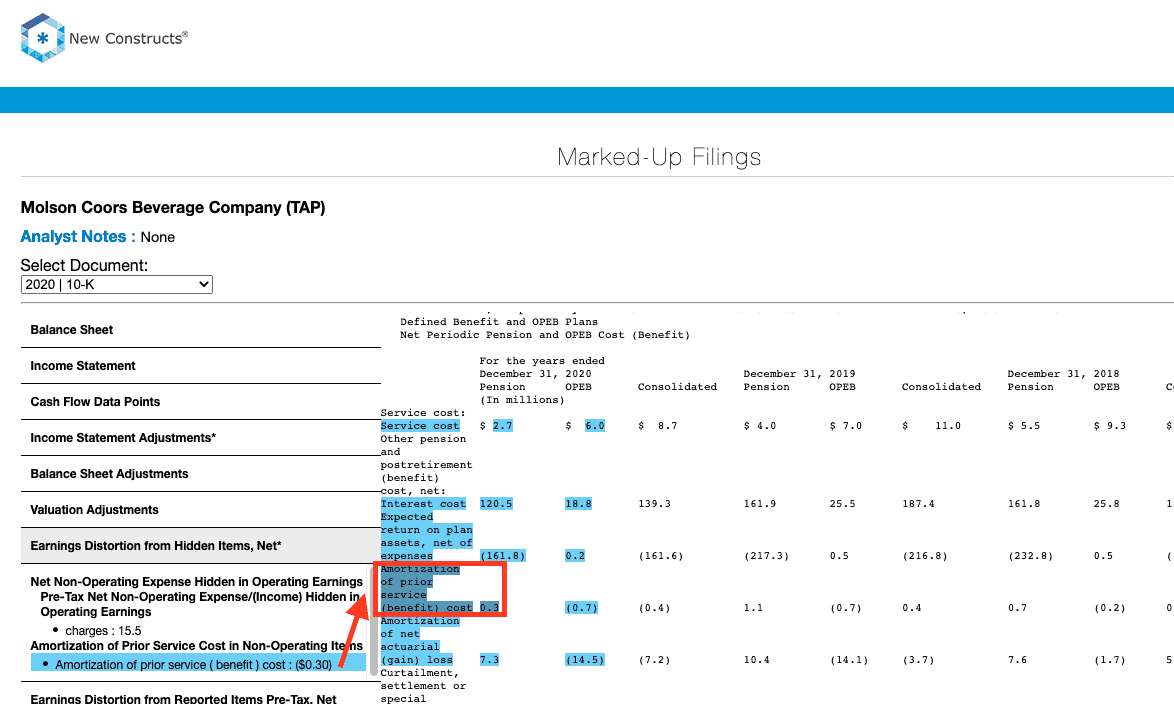Open Earnings Distortion from Reported Items Pre-Tax
Screen dimensions: 1174x704
click(183, 699)
